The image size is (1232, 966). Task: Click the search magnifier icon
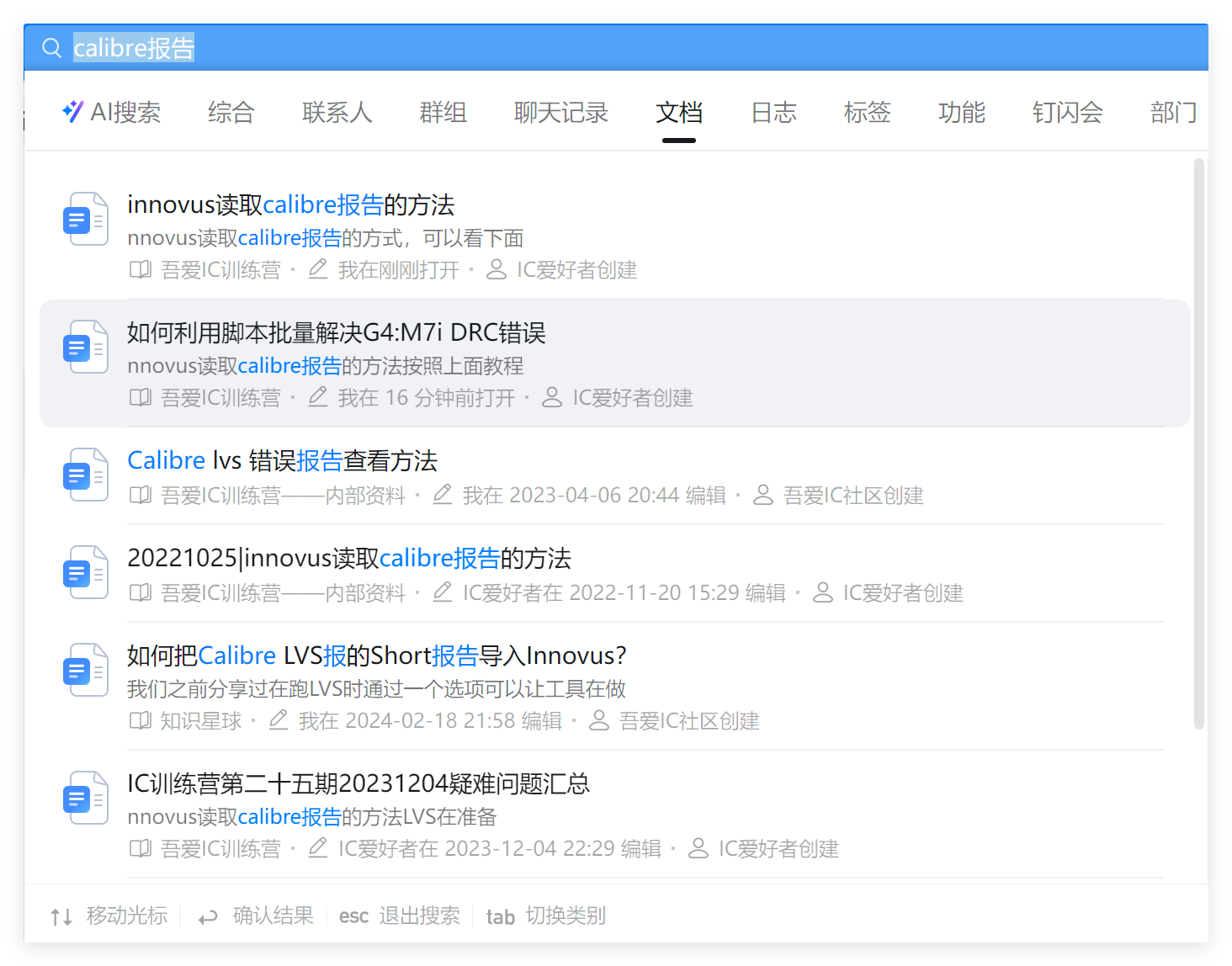click(x=52, y=48)
